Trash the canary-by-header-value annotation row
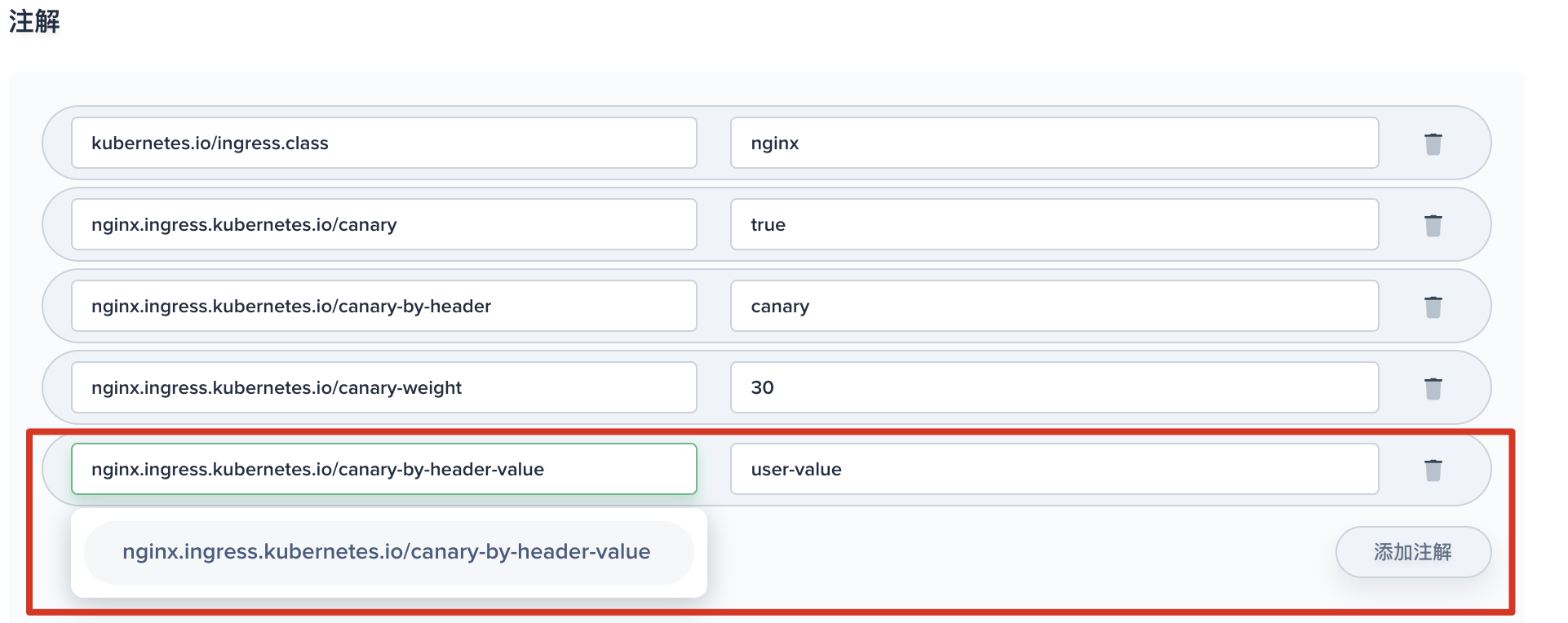Image resolution: width=1568 pixels, height=623 pixels. pos(1433,470)
